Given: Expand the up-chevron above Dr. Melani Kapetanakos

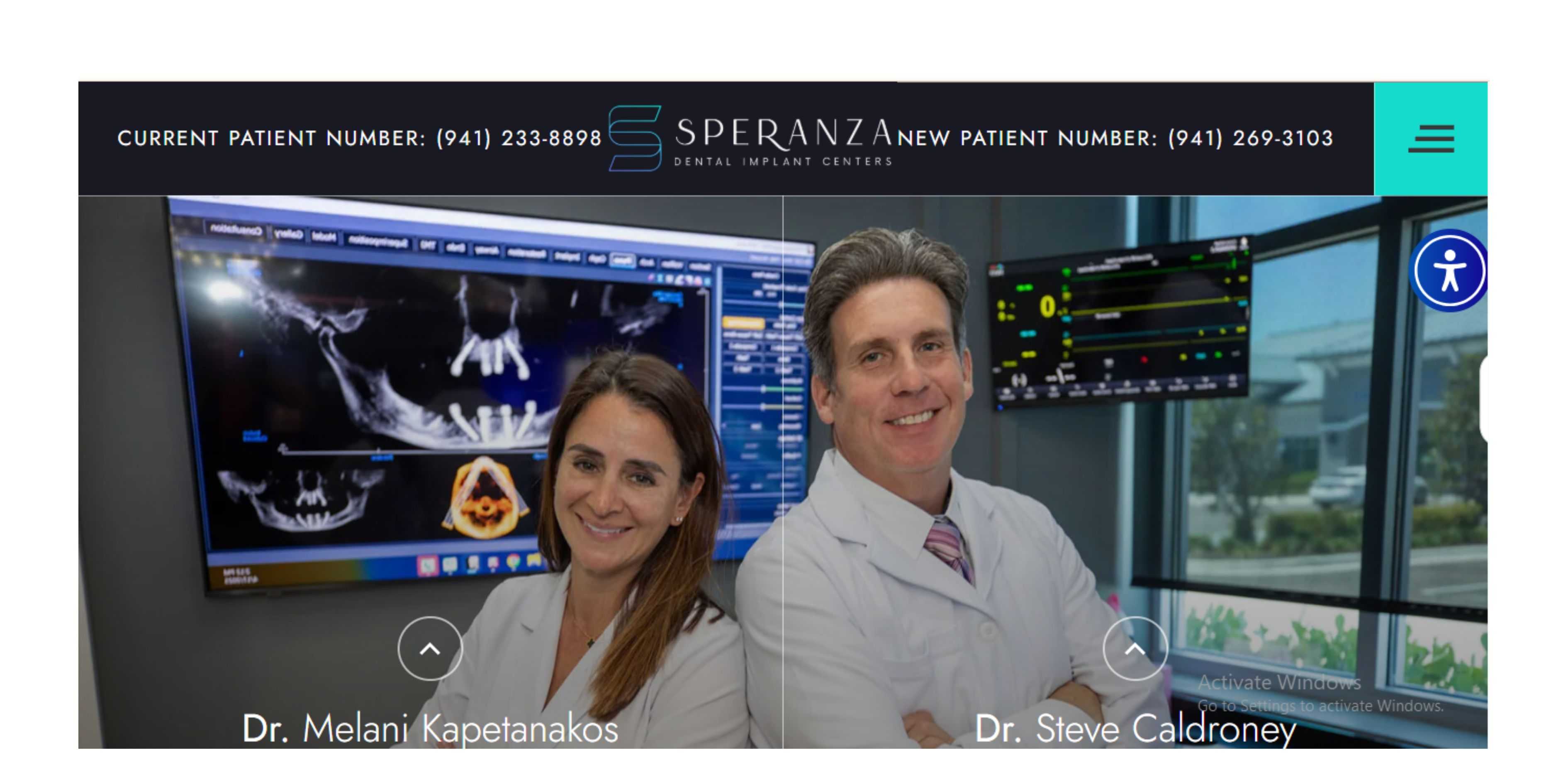Looking at the screenshot, I should 430,648.
